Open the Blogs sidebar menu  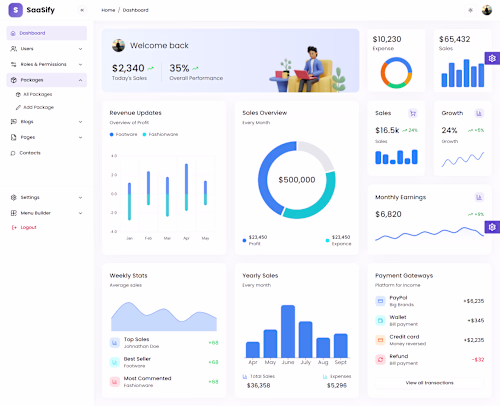[x=47, y=122]
